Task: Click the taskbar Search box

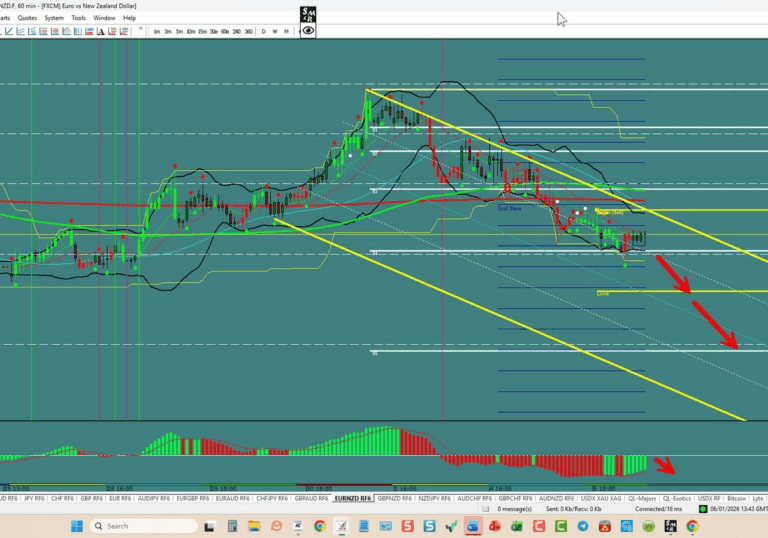Action: [x=144, y=526]
